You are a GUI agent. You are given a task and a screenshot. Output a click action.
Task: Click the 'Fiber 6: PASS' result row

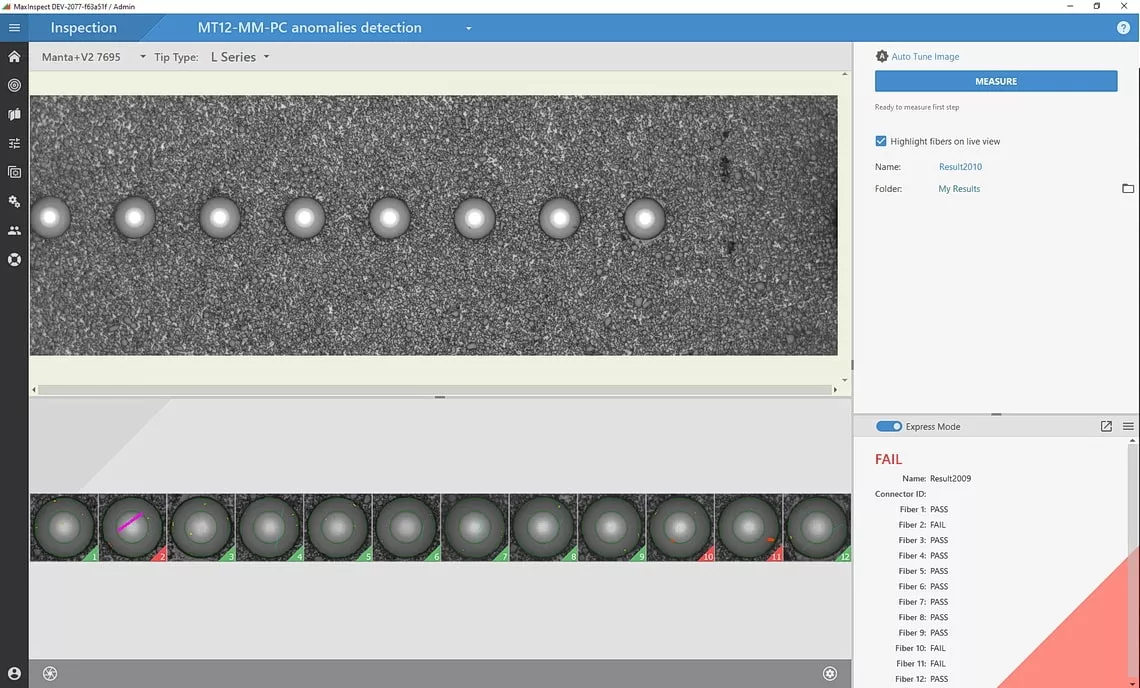pos(923,586)
